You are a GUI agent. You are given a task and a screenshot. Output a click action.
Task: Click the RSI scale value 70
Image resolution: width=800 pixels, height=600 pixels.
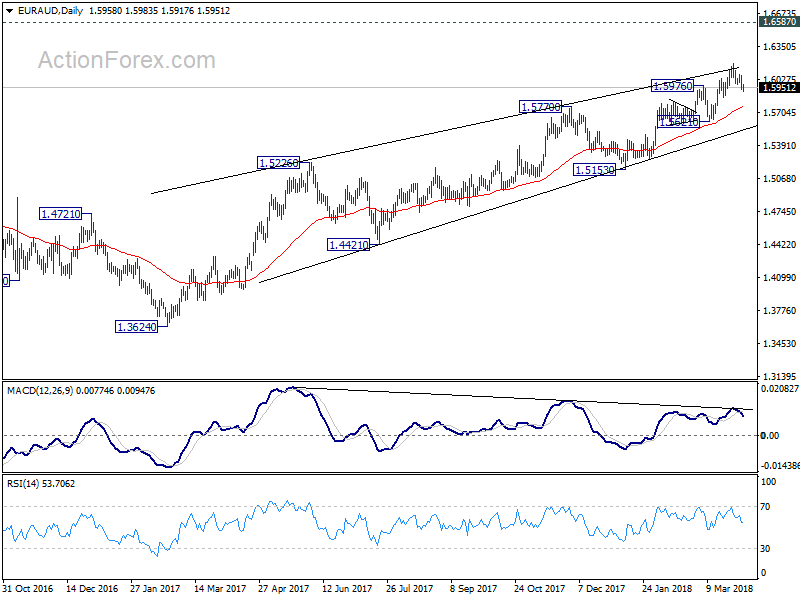point(765,507)
